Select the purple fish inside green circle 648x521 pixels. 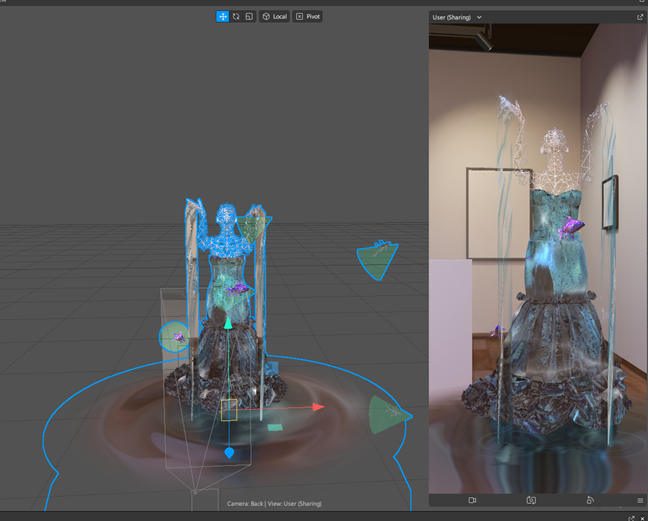(178, 337)
